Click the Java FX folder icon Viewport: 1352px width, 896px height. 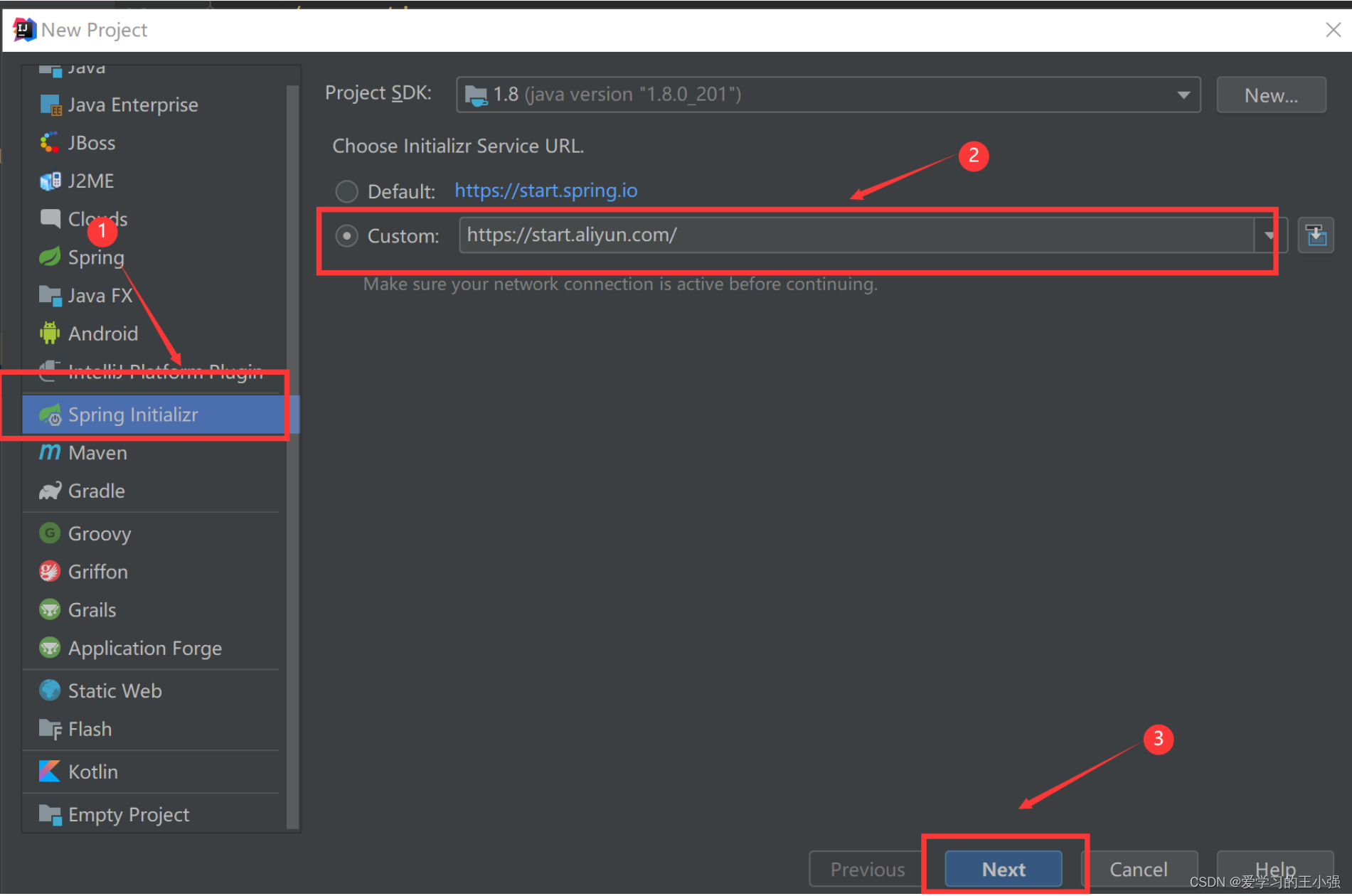tap(50, 295)
